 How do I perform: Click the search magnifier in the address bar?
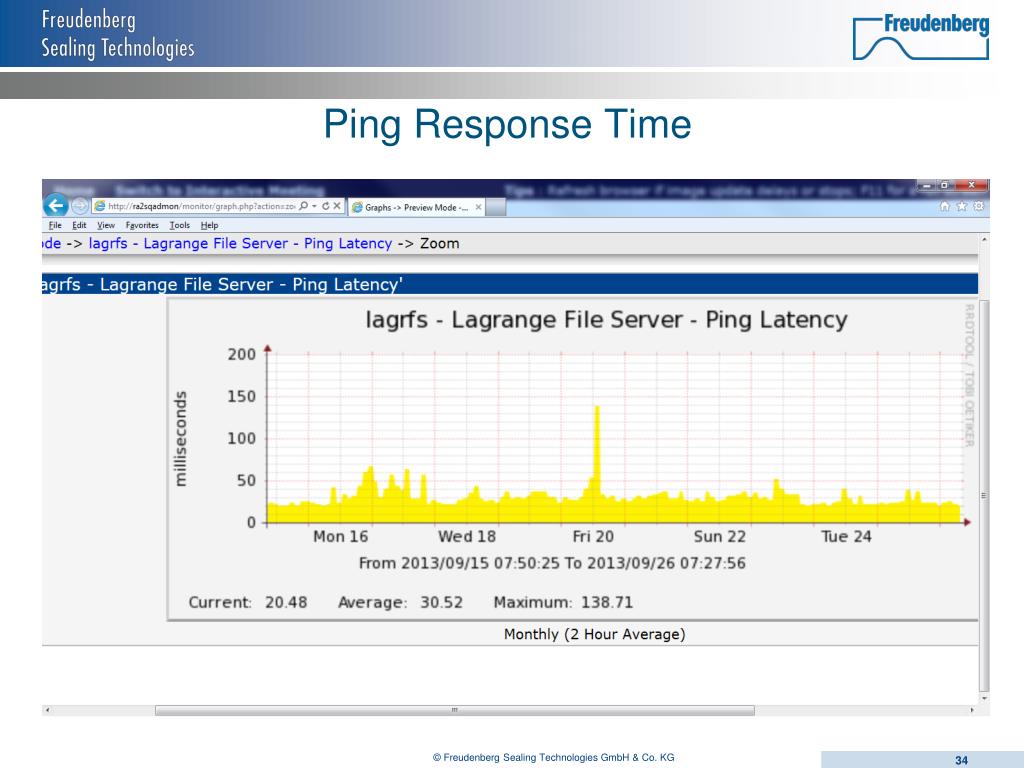click(x=302, y=205)
